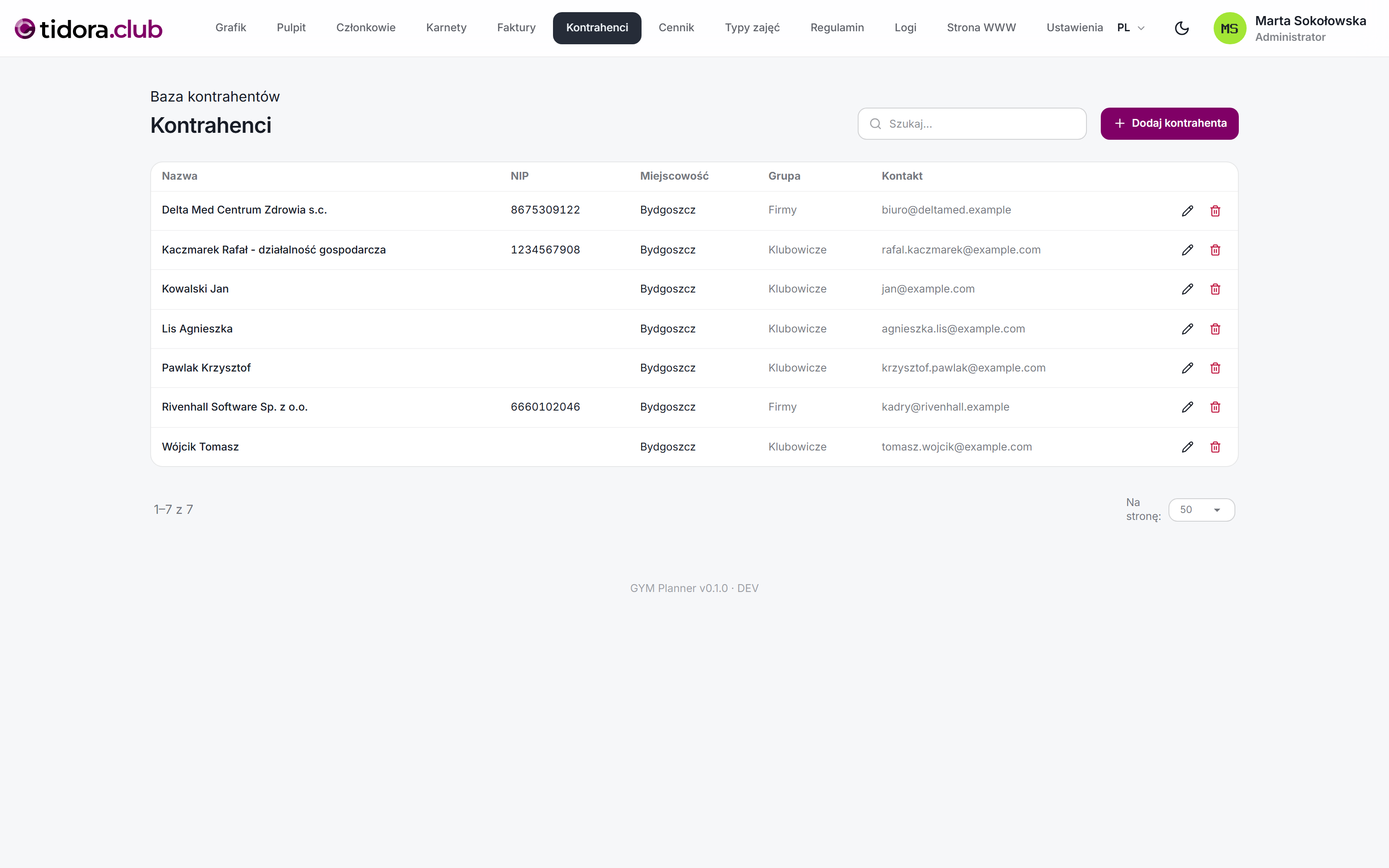Focus the Szukaj search field
The height and width of the screenshot is (868, 1389).
point(972,123)
